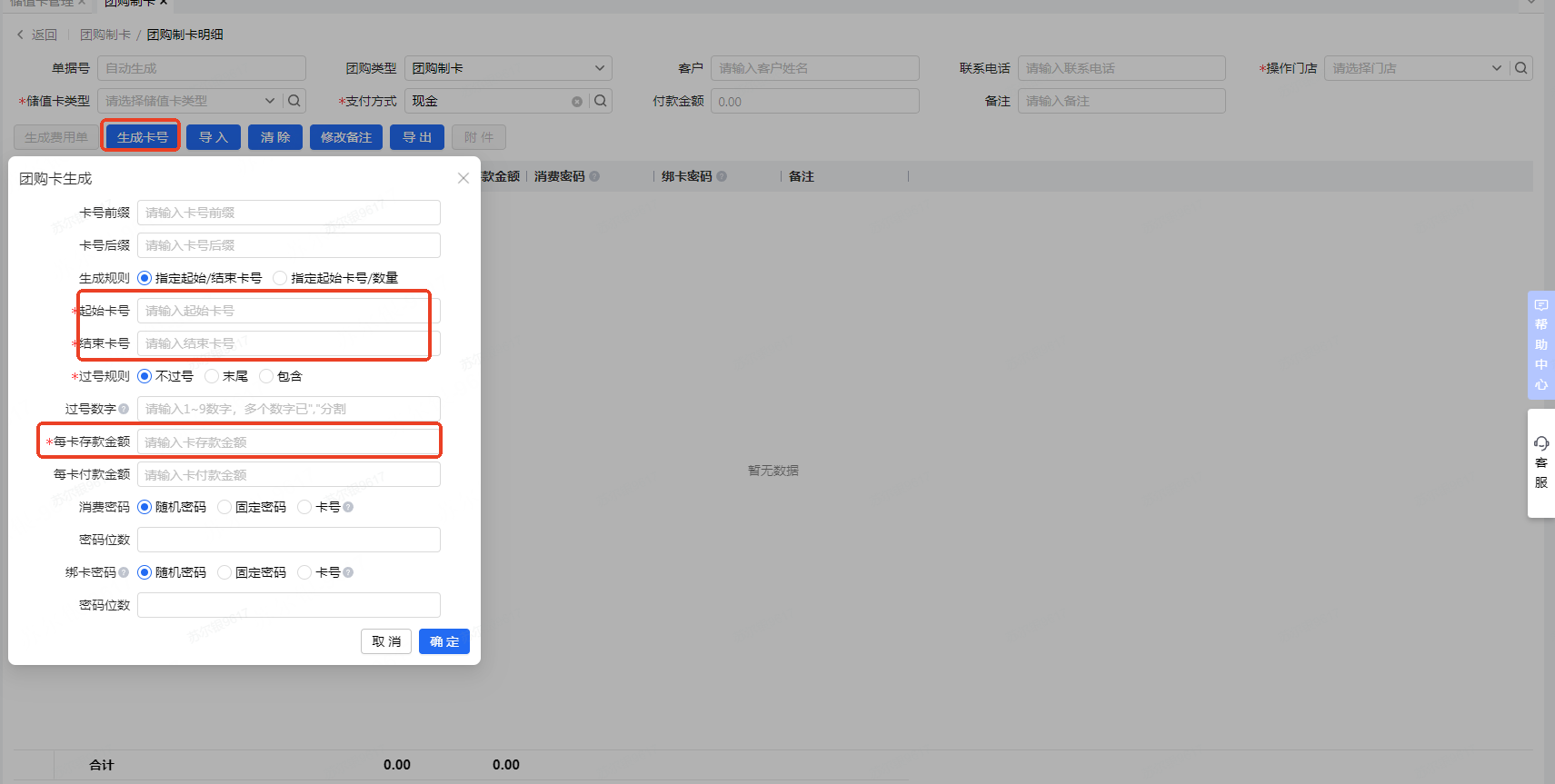Click the help icon next to 绑卡密码 label

click(124, 572)
